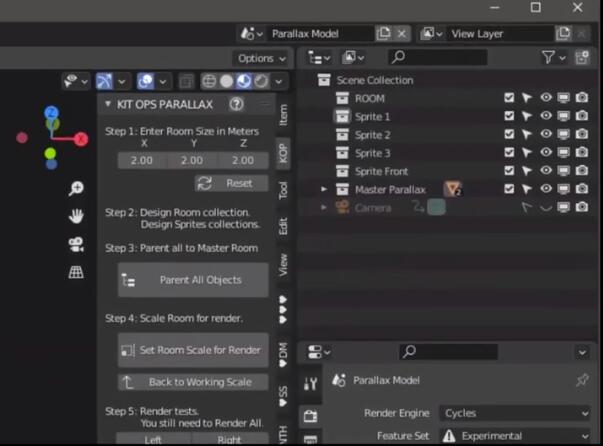Toggle viewport gizmos icon
This screenshot has height=446, width=603.
(x=104, y=81)
